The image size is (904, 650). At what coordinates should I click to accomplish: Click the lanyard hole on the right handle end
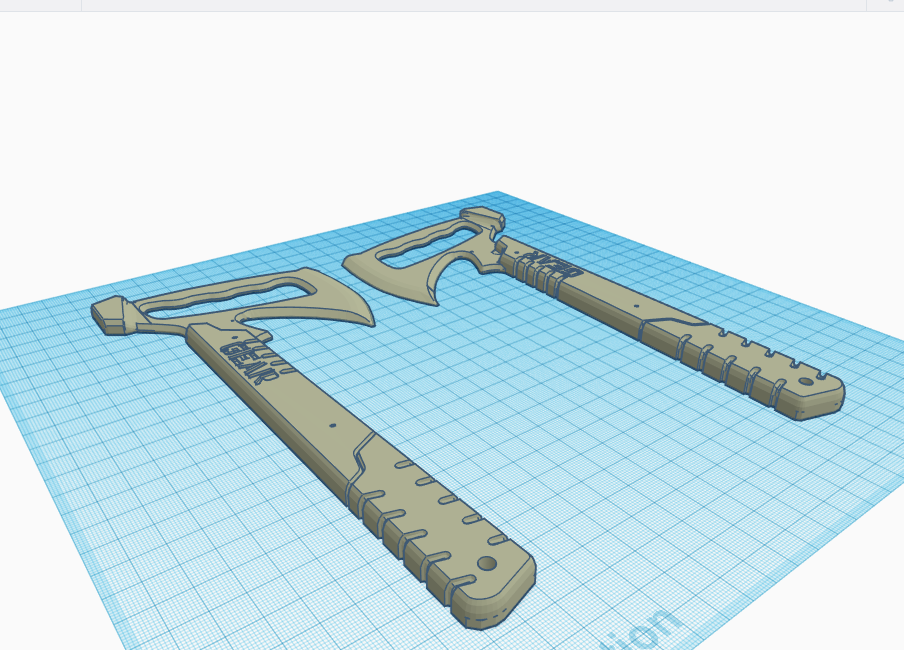tap(806, 383)
